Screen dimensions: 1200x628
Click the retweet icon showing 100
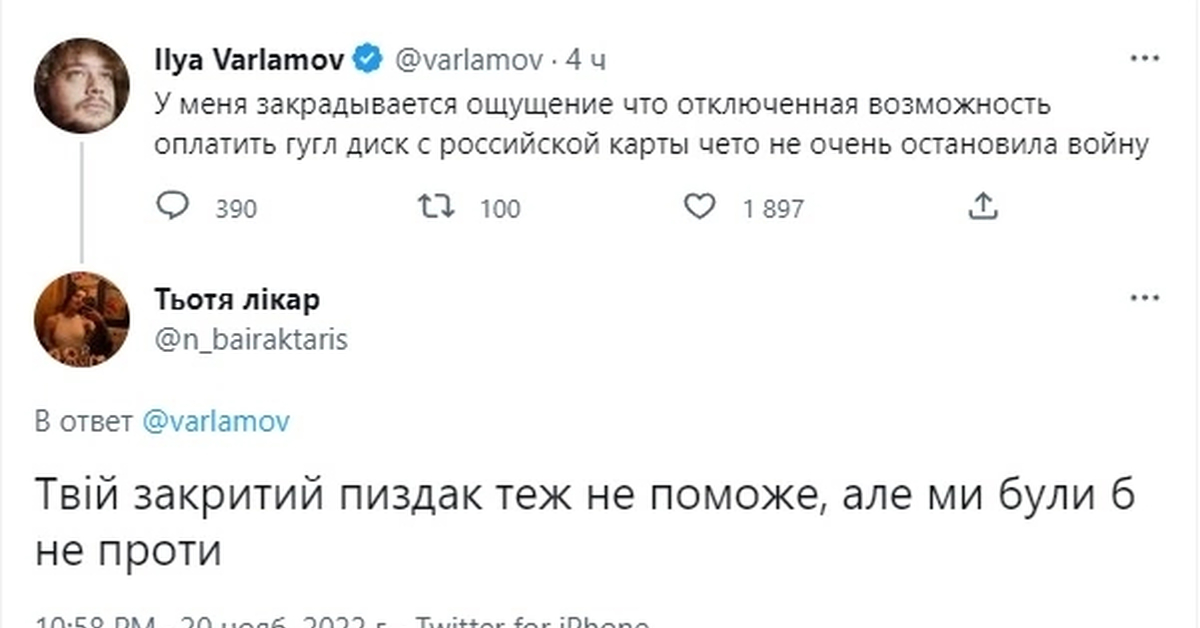tap(434, 206)
